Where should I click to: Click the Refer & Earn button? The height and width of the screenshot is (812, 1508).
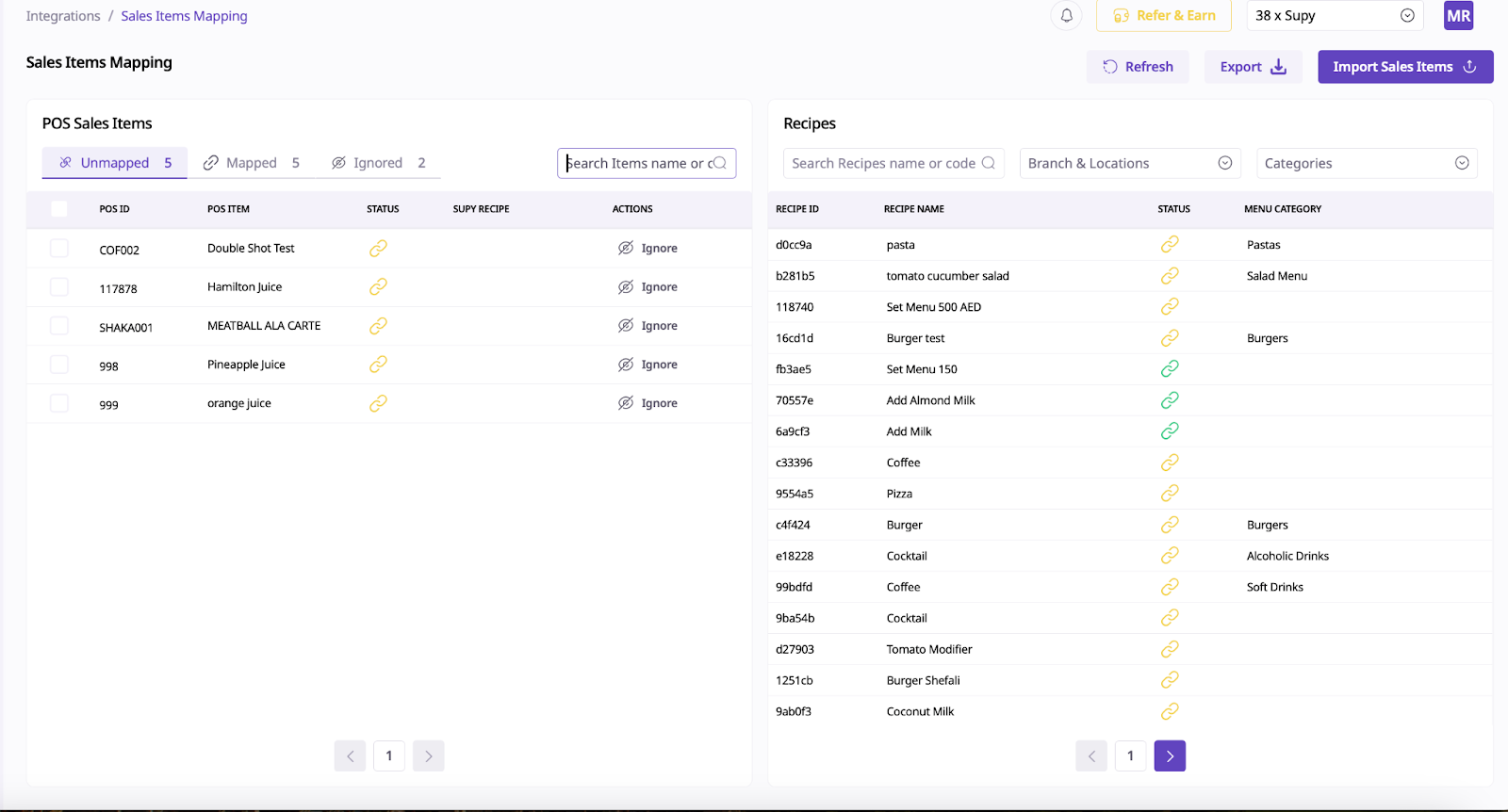click(1164, 16)
